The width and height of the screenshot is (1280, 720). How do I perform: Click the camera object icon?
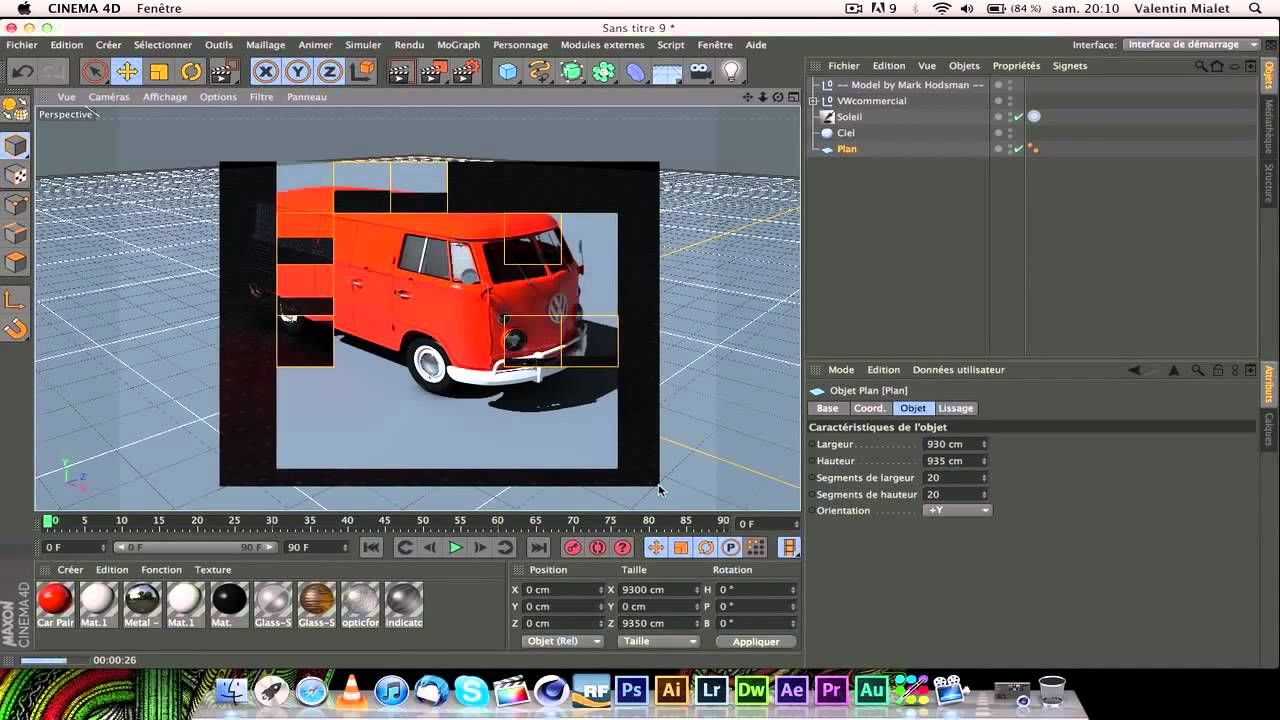click(x=700, y=71)
